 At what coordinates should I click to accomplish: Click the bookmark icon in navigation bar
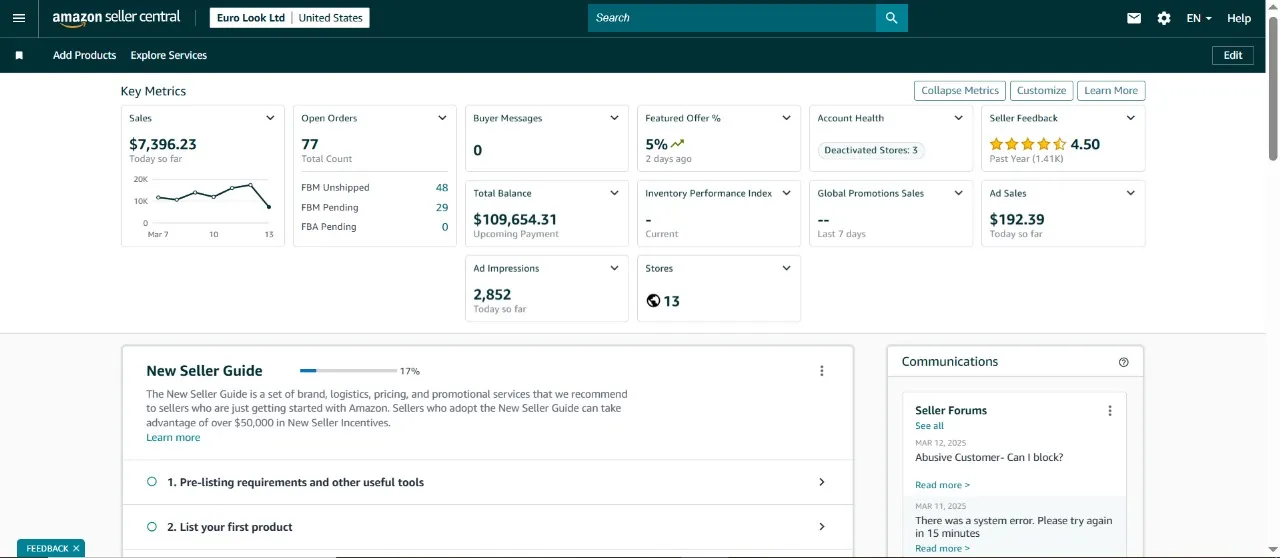pos(19,55)
